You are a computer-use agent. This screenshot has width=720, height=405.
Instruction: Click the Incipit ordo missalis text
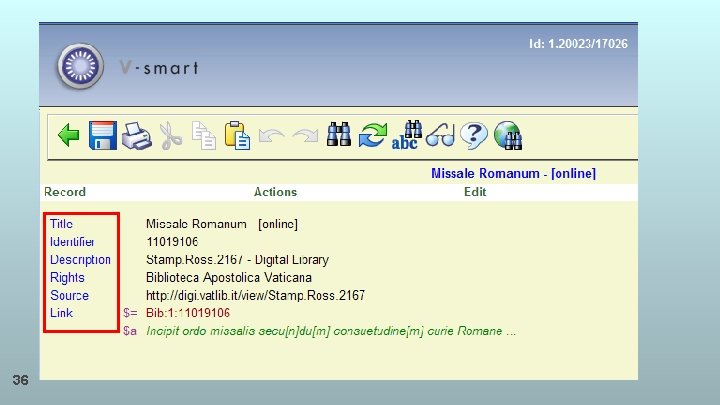coord(331,331)
